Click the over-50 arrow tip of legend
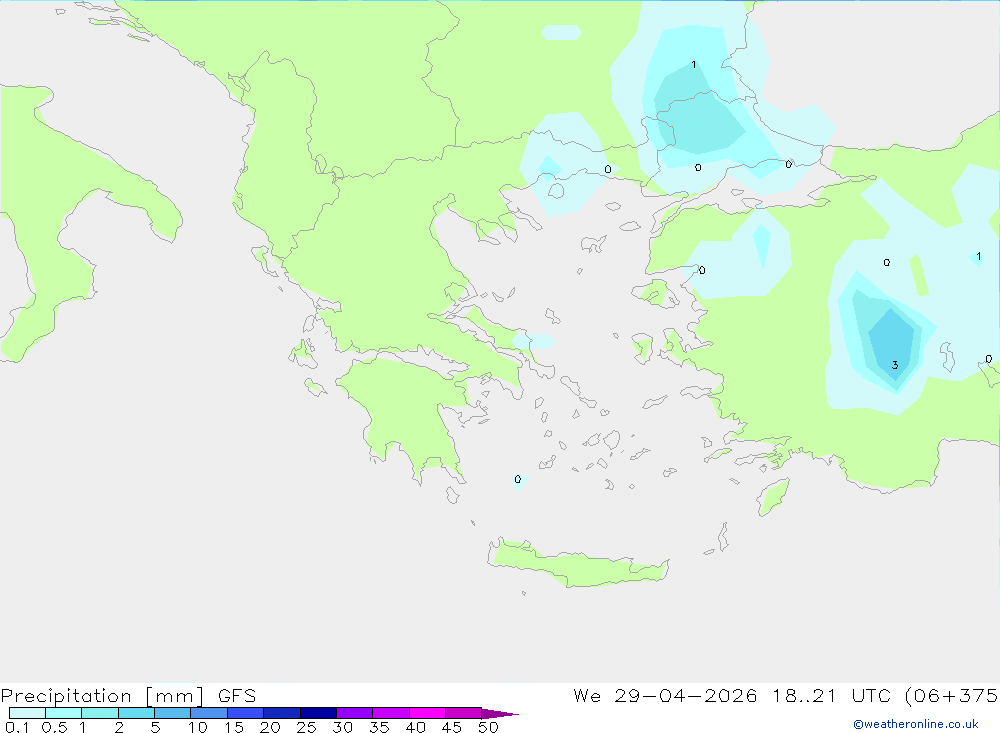 500,713
